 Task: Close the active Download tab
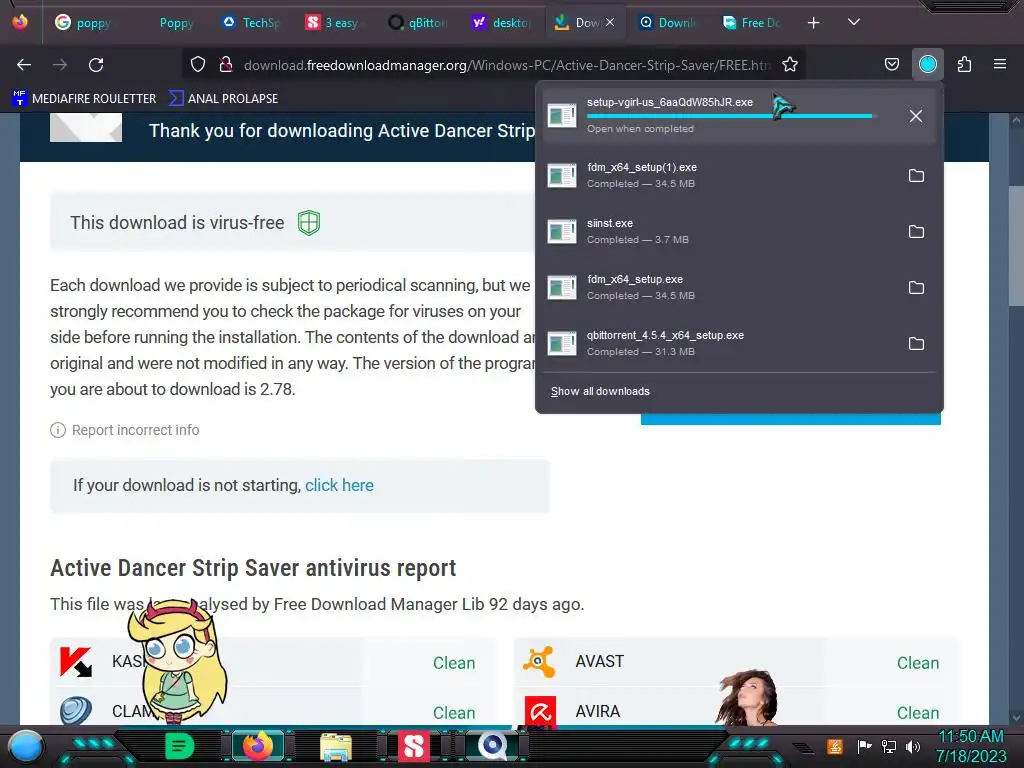tap(610, 22)
